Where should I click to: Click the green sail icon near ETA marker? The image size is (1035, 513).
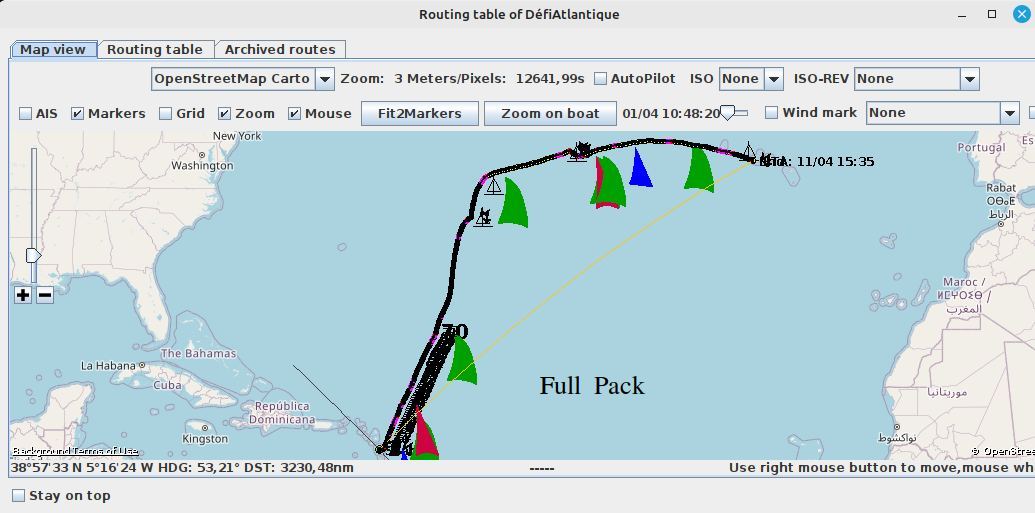coord(699,169)
